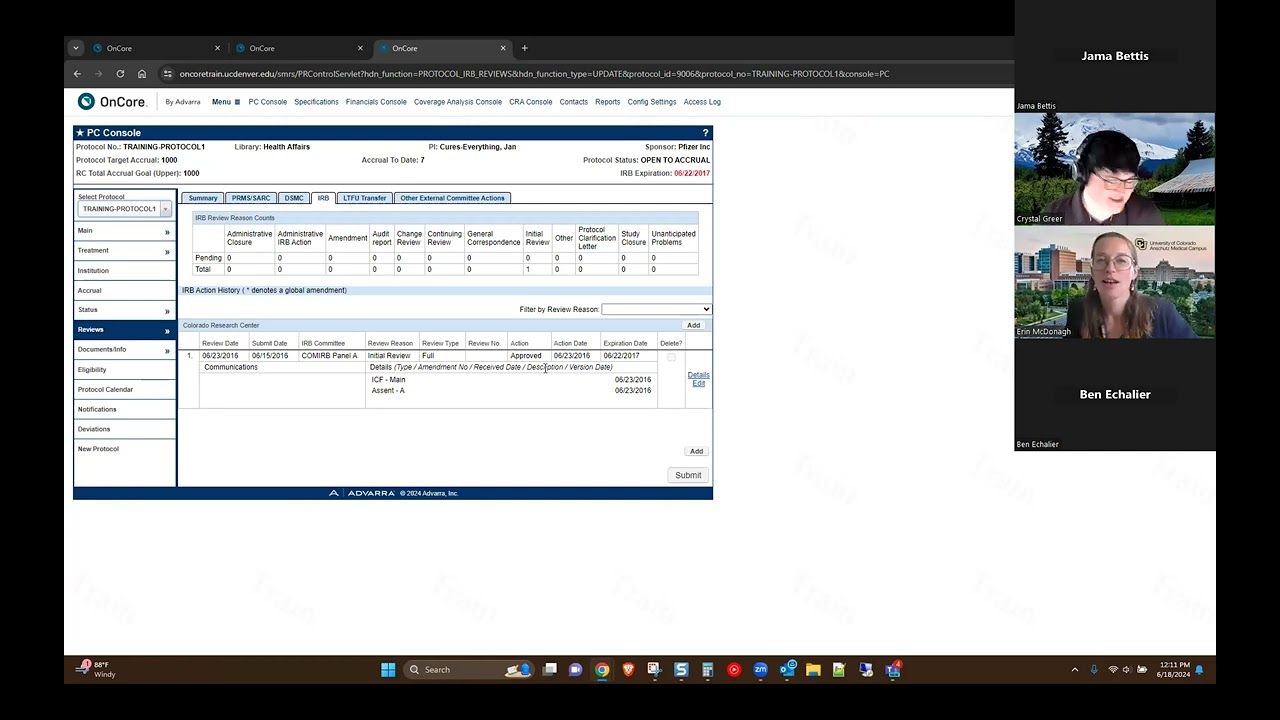Click the microphone tray icon

tap(1094, 670)
